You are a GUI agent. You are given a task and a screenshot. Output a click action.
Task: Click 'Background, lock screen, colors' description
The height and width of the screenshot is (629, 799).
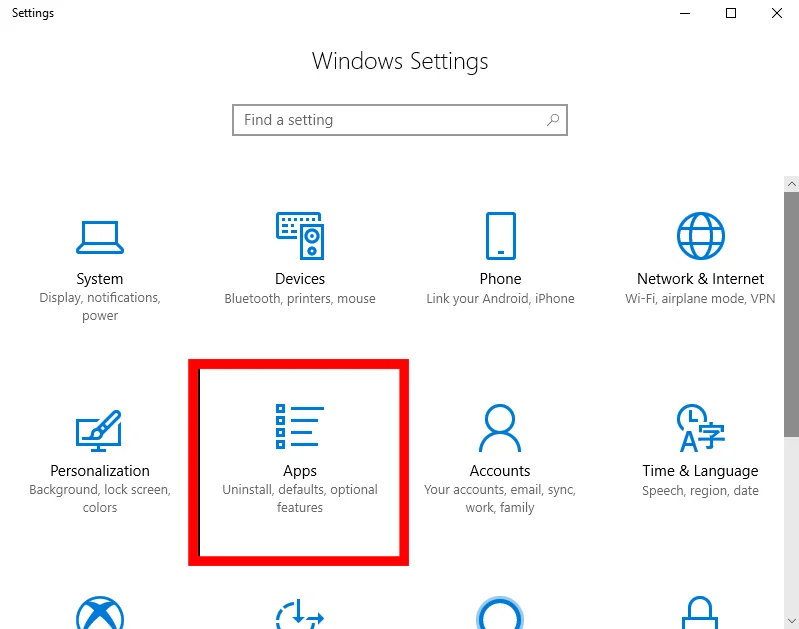[x=100, y=499]
